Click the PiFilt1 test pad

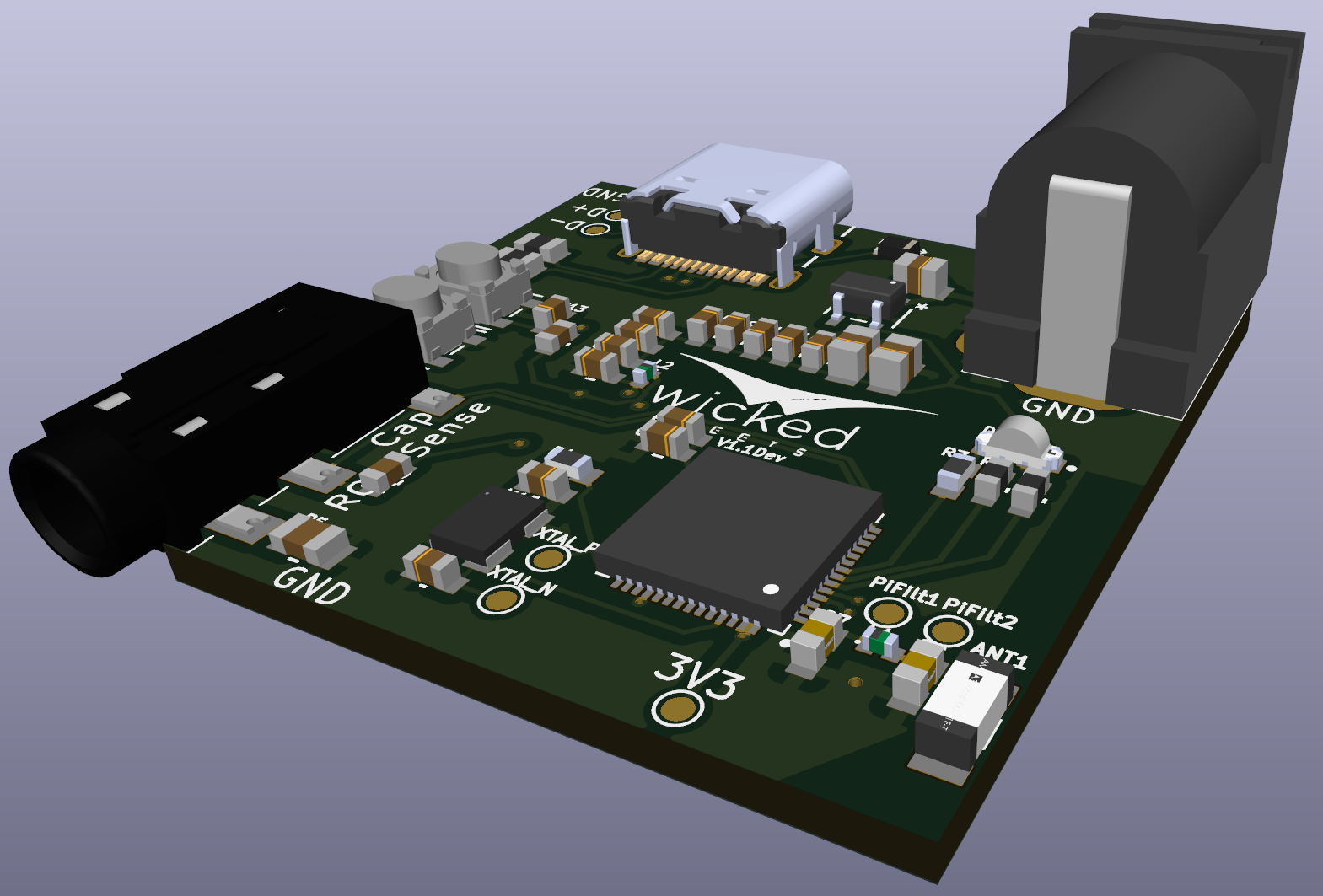point(888,612)
